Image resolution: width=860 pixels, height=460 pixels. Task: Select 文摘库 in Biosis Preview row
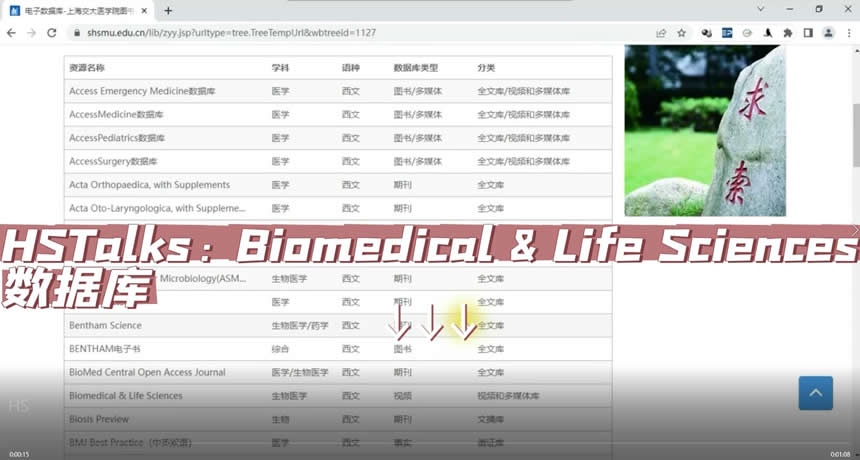490,419
